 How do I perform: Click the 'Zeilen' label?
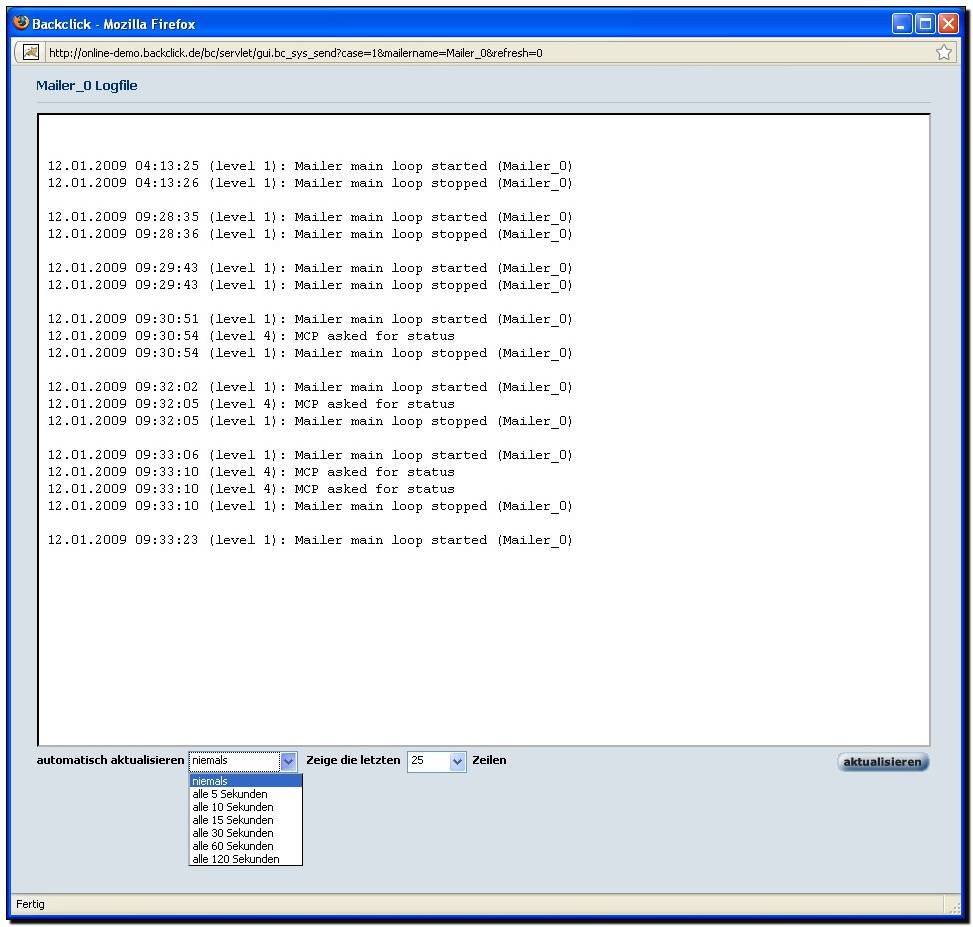489,760
